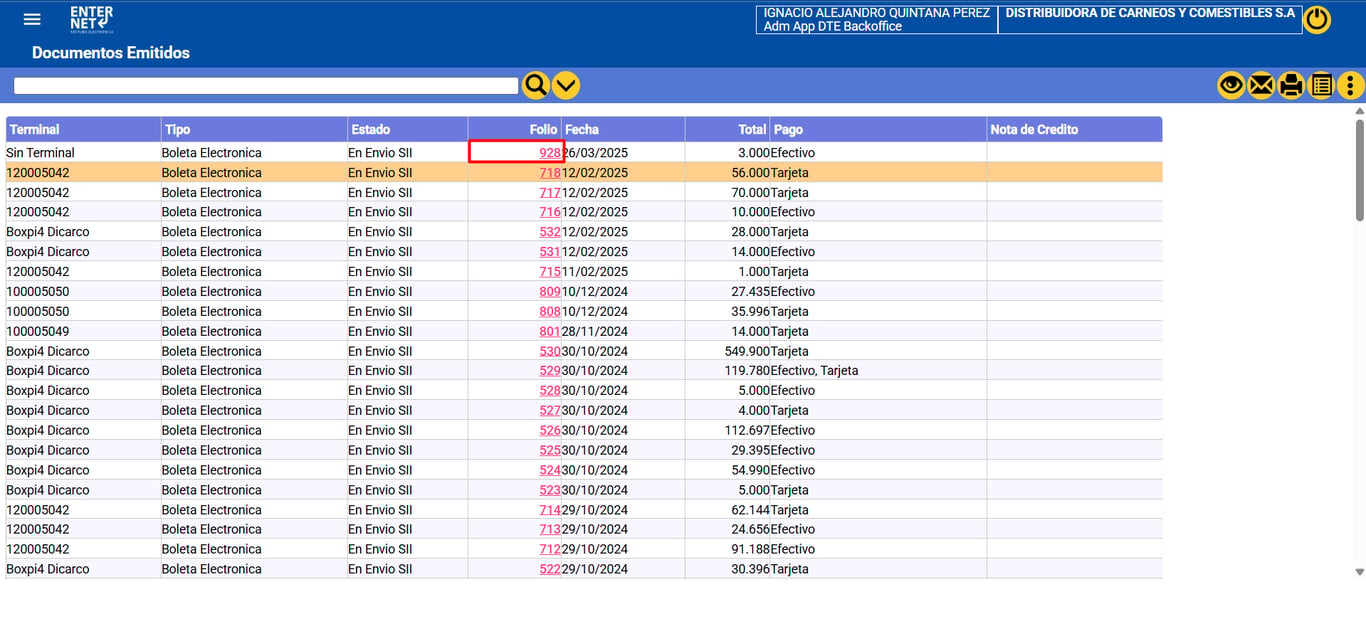This screenshot has height=619, width=1366.
Task: Click the scrollbar down arrow
Action: [1359, 572]
